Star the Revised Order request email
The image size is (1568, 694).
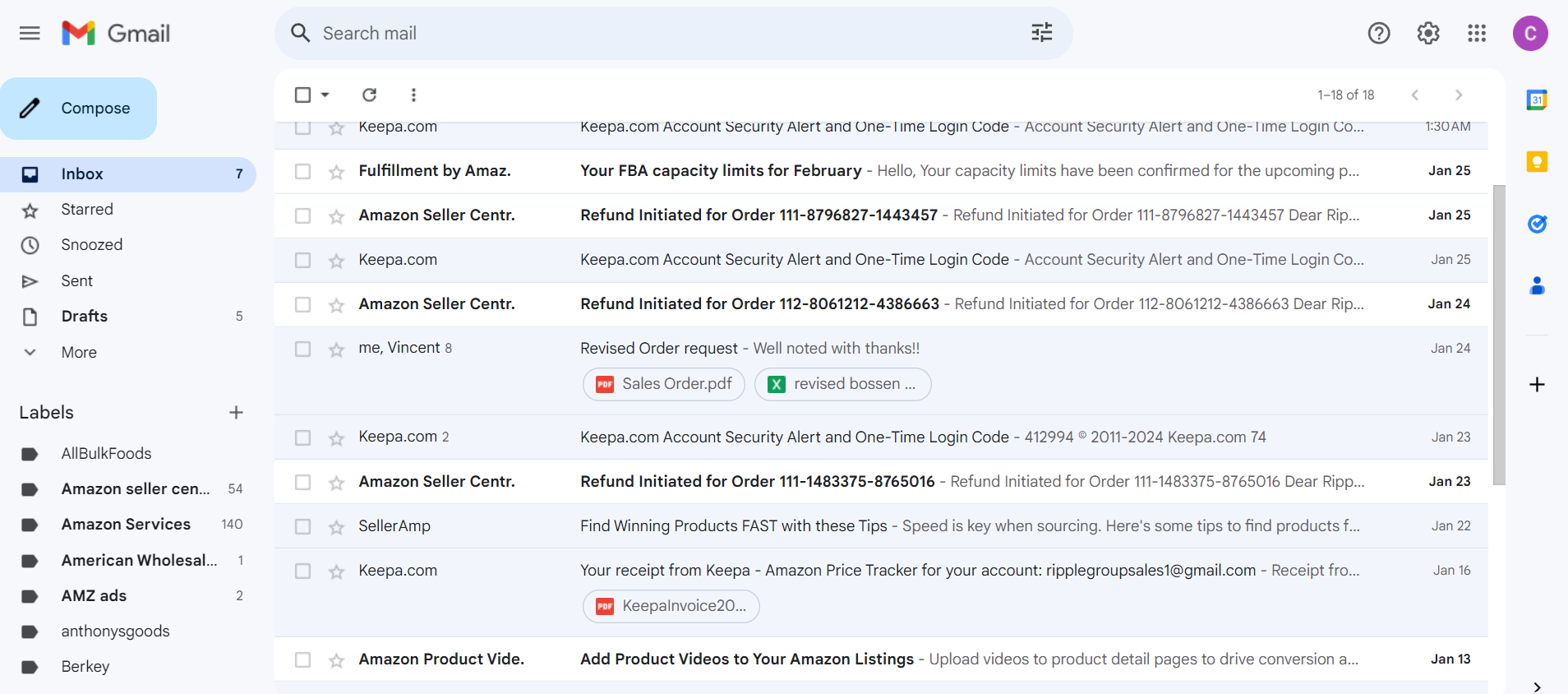(x=336, y=349)
